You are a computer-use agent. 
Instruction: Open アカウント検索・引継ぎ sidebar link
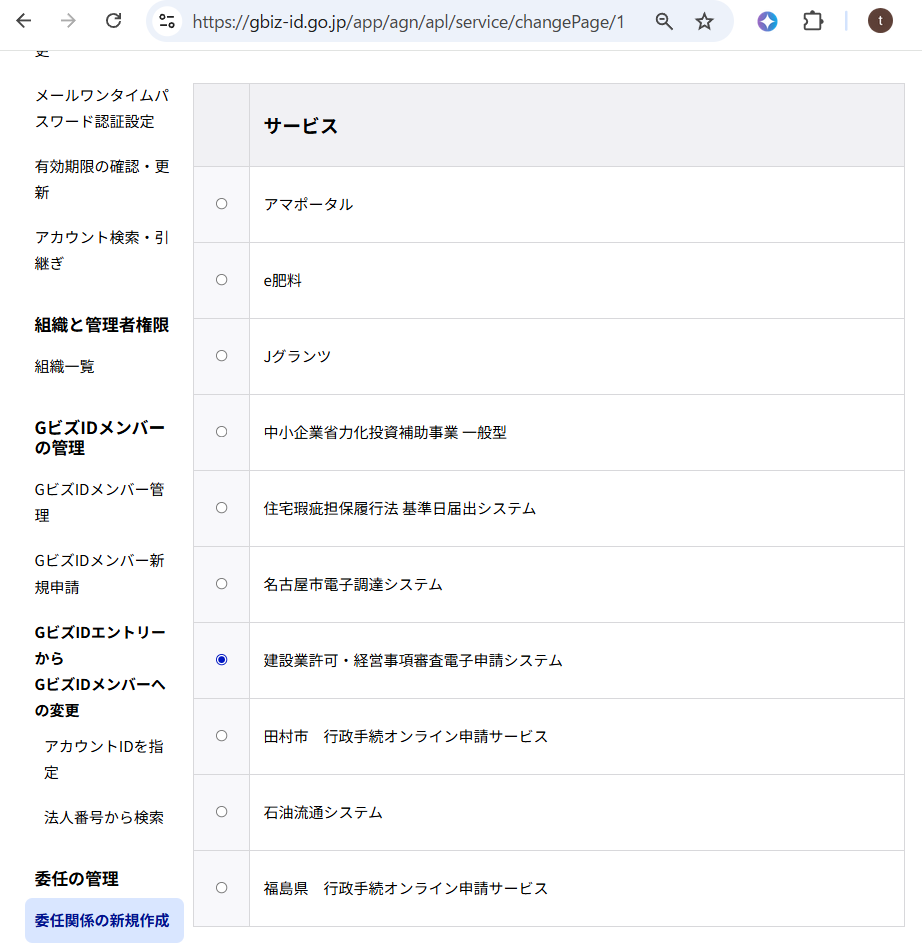(x=102, y=250)
